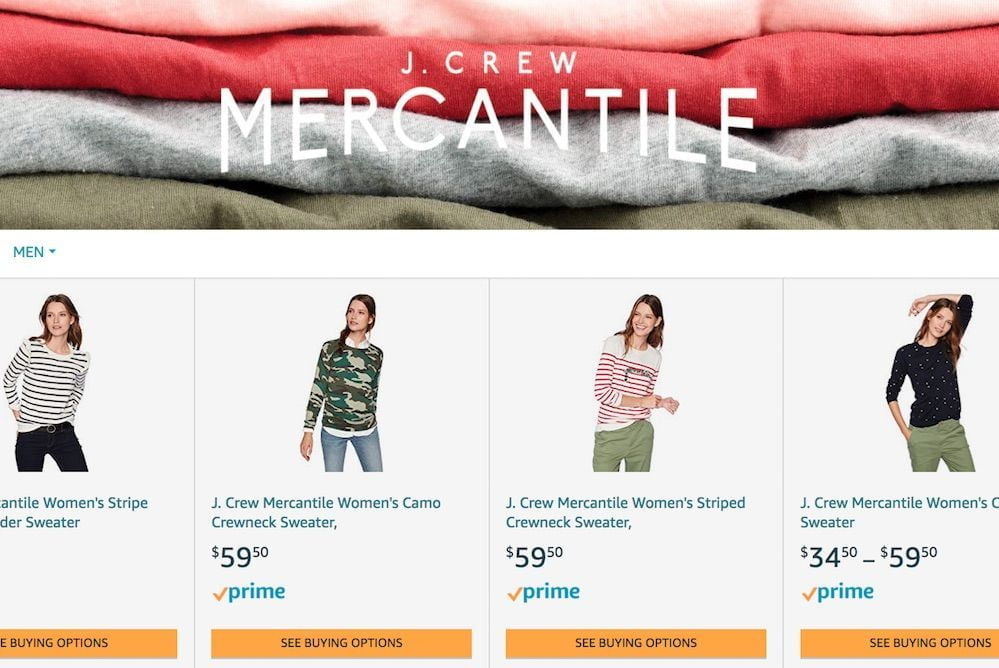Image resolution: width=999 pixels, height=668 pixels.
Task: Click See Buying Options for navy dotted sweater
Action: point(900,643)
